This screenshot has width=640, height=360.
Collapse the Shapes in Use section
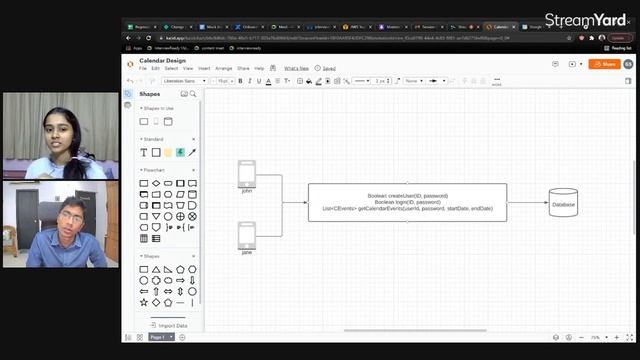pyautogui.click(x=157, y=108)
